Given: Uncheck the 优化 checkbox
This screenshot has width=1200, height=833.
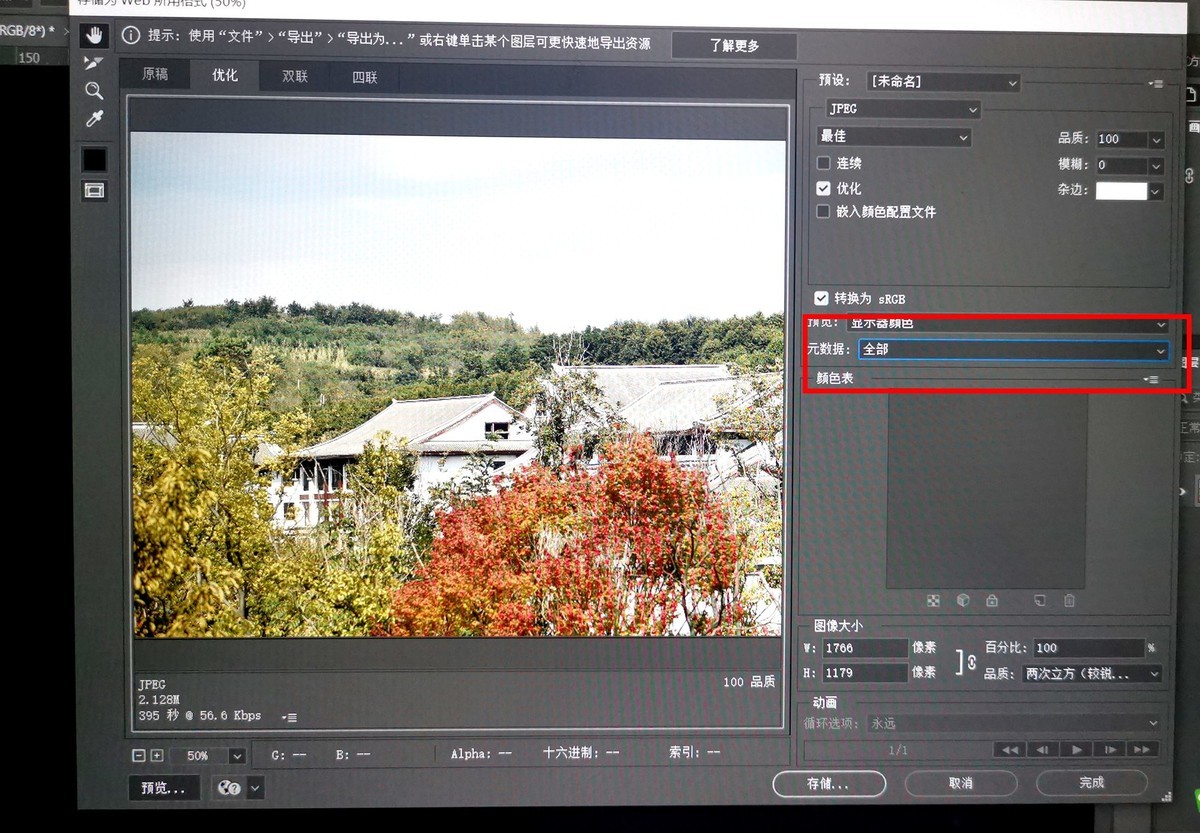Looking at the screenshot, I should (x=824, y=188).
